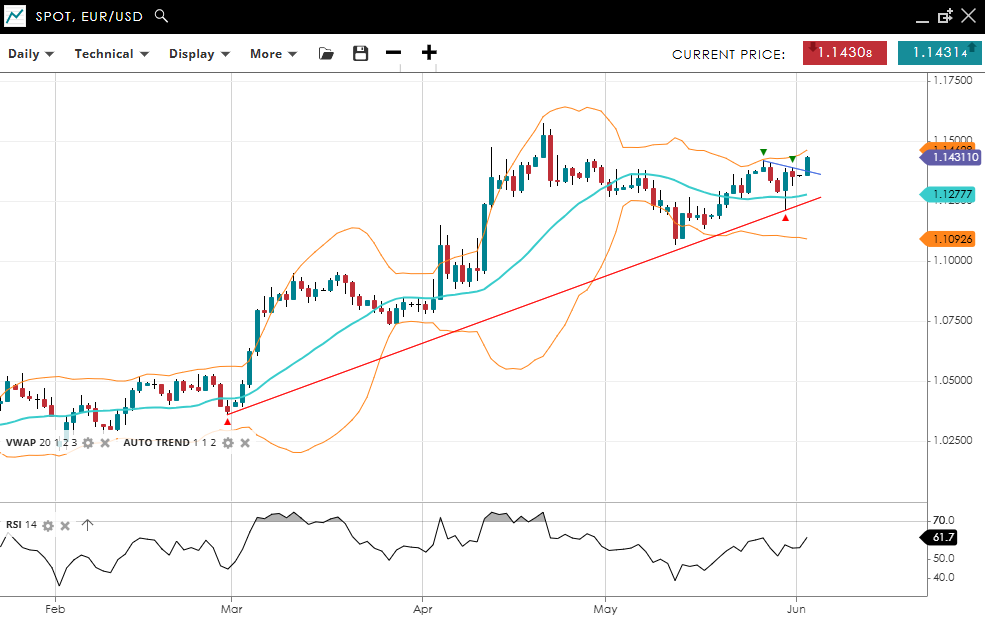Click the red sell price 1.14308

pos(844,53)
